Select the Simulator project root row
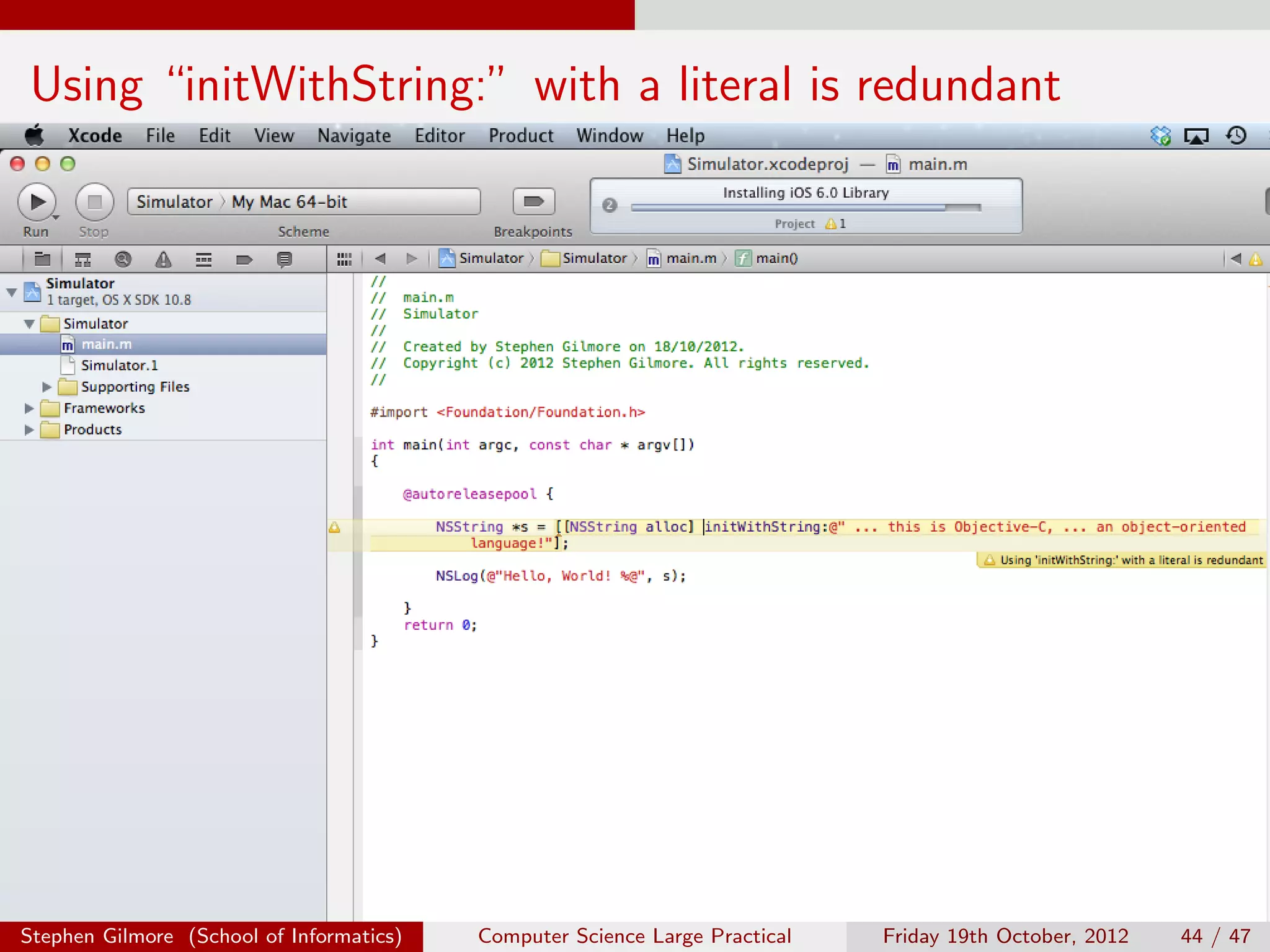Screen dimensions: 1270x952 coord(163,292)
